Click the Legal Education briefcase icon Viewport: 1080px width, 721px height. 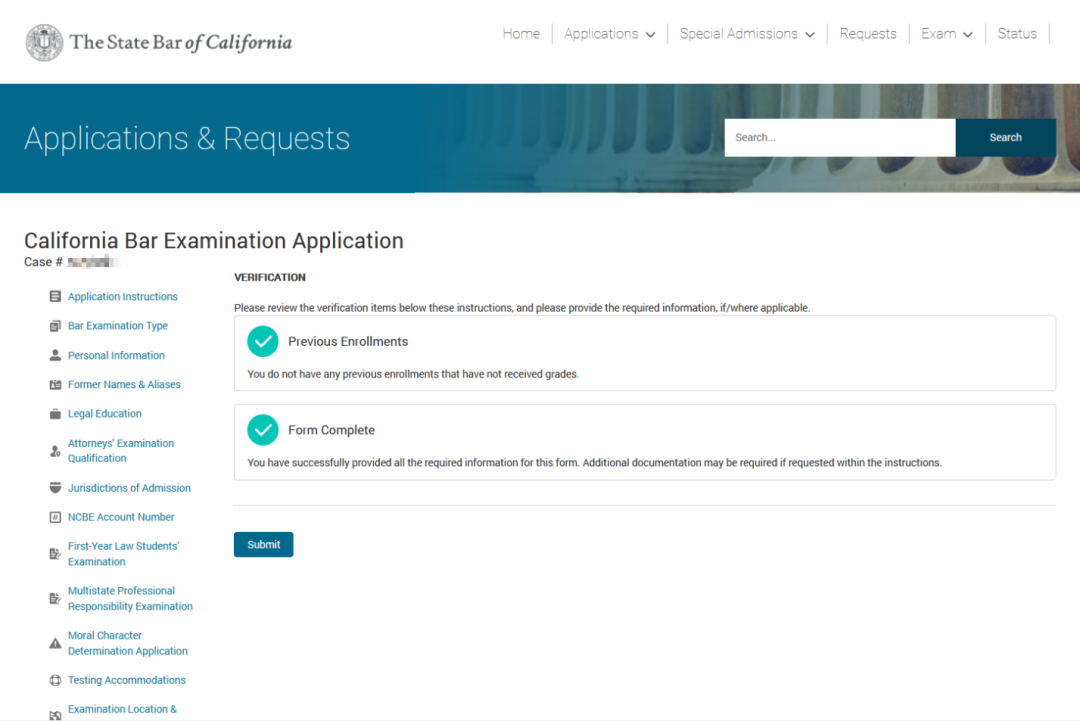pyautogui.click(x=55, y=414)
